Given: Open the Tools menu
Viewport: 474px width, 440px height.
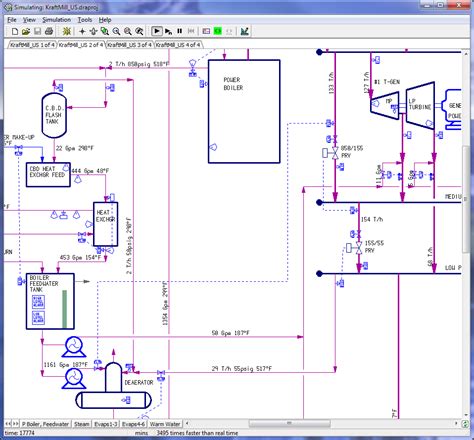Looking at the screenshot, I should pos(85,20).
